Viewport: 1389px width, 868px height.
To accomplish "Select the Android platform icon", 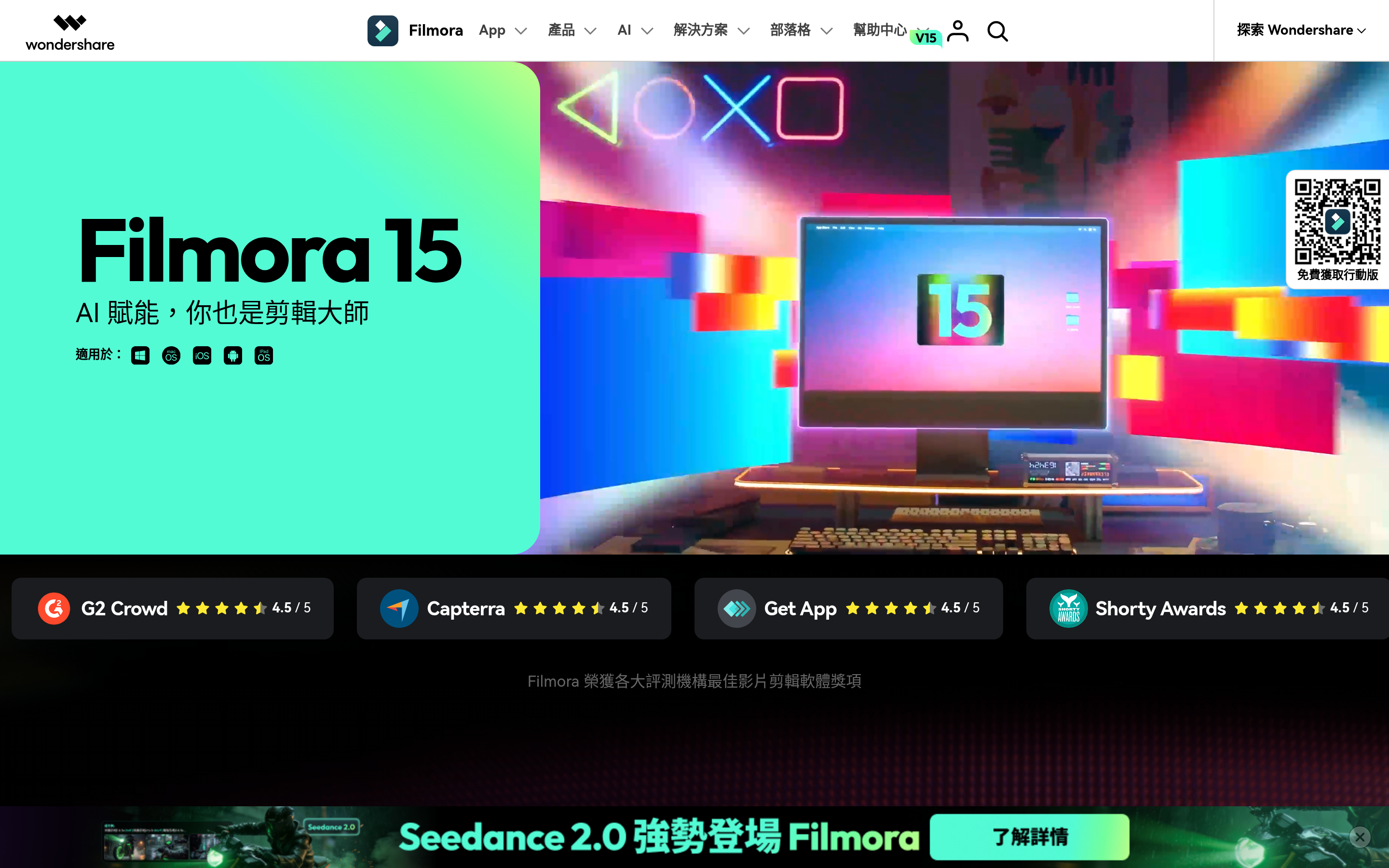I will [233, 356].
